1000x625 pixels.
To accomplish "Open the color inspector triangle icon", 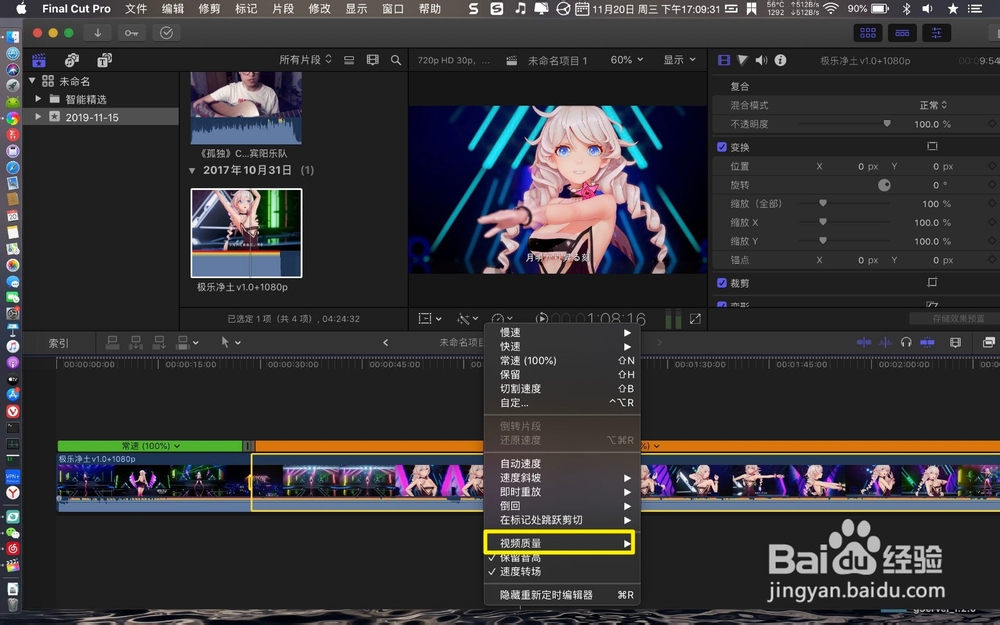I will click(x=742, y=60).
